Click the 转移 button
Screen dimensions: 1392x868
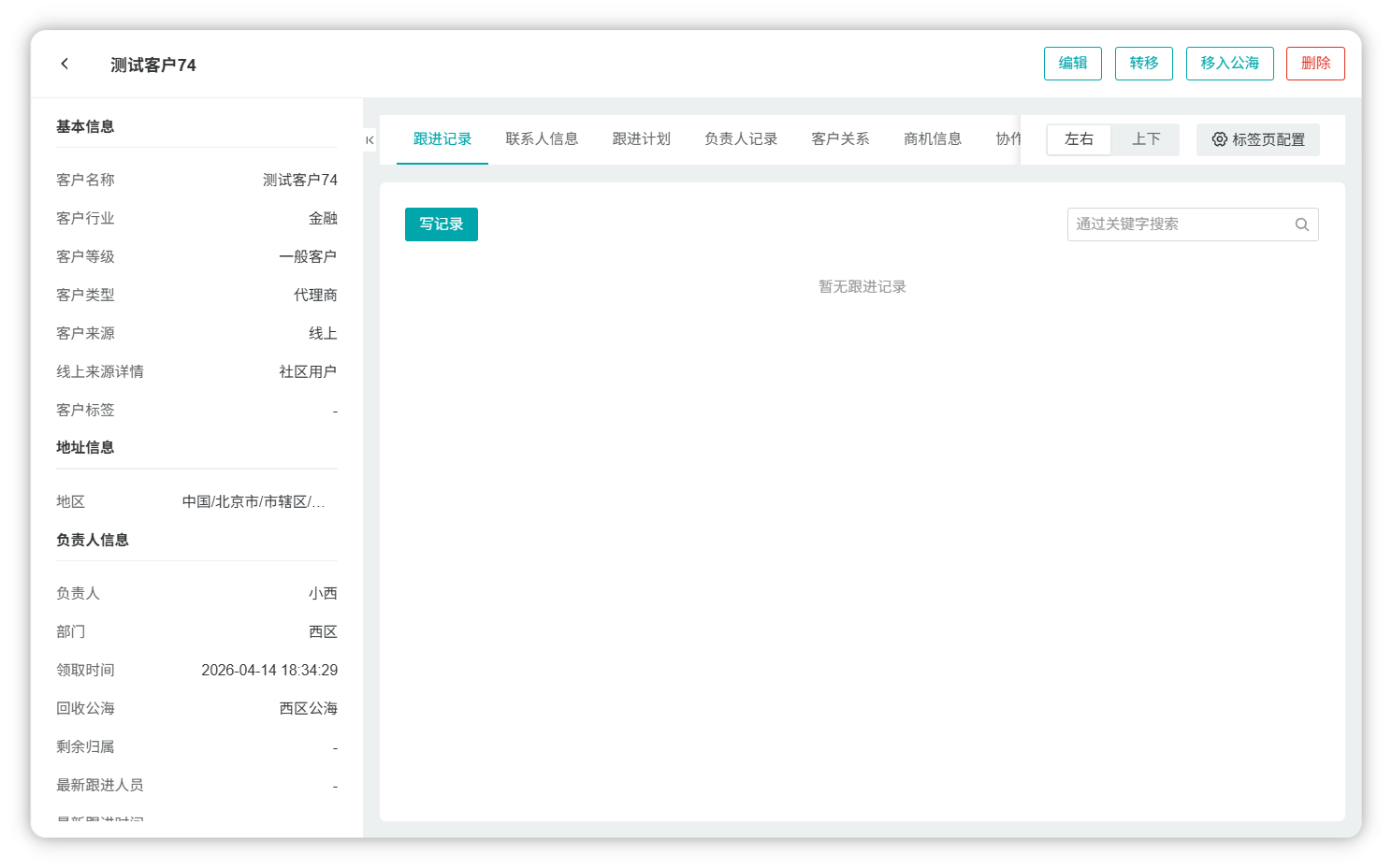click(1144, 64)
